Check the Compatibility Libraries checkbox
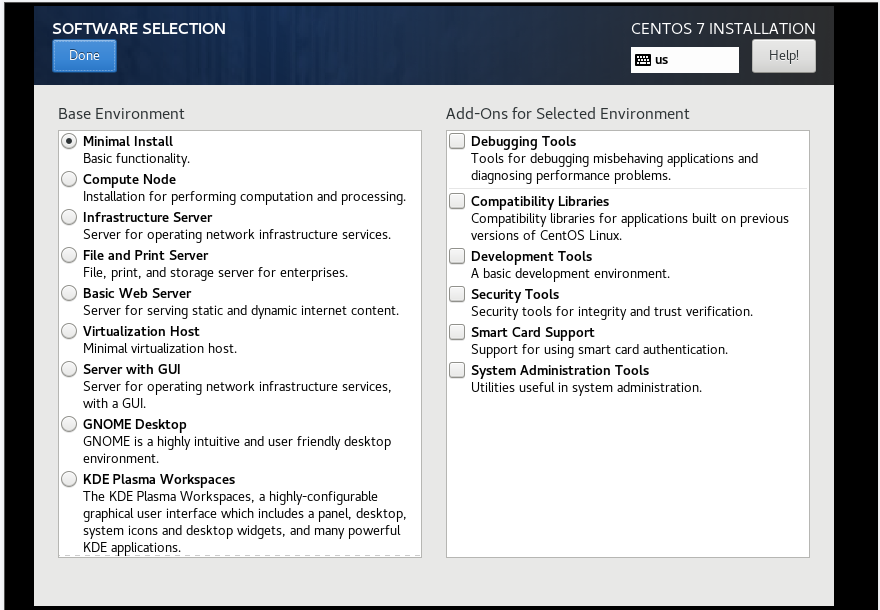This screenshot has width=880, height=610. 457,201
